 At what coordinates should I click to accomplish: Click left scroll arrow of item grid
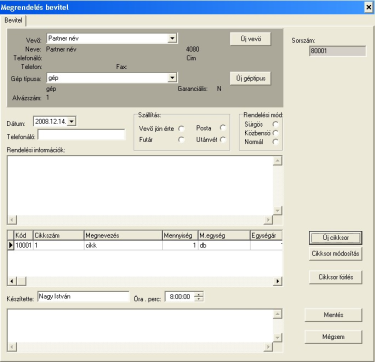point(12,281)
